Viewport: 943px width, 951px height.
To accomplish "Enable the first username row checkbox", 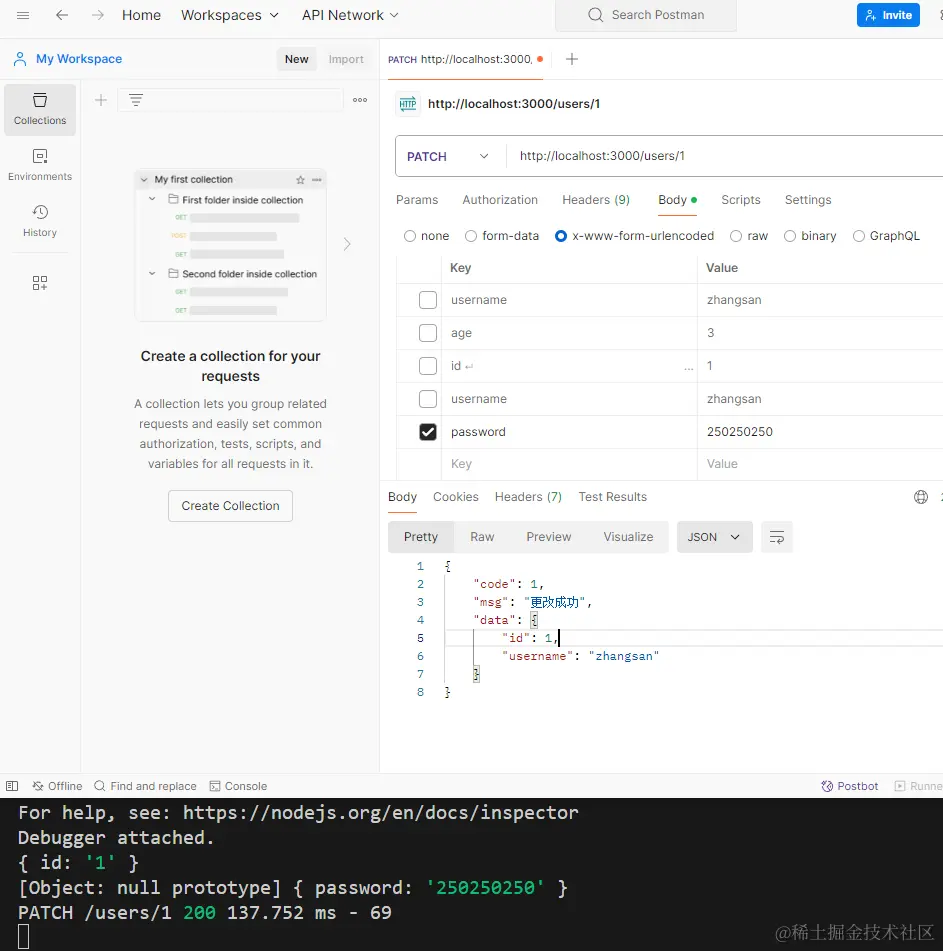I will pos(428,300).
